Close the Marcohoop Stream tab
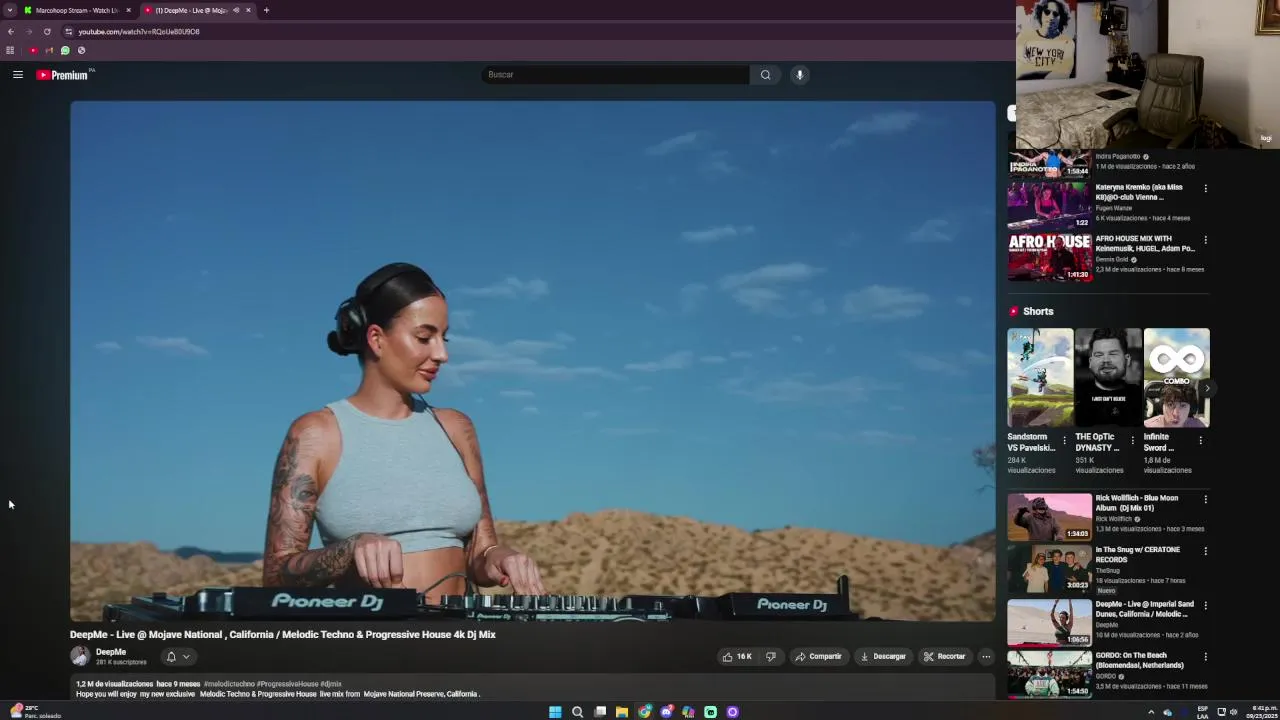Viewport: 1280px width, 720px height. [x=128, y=10]
